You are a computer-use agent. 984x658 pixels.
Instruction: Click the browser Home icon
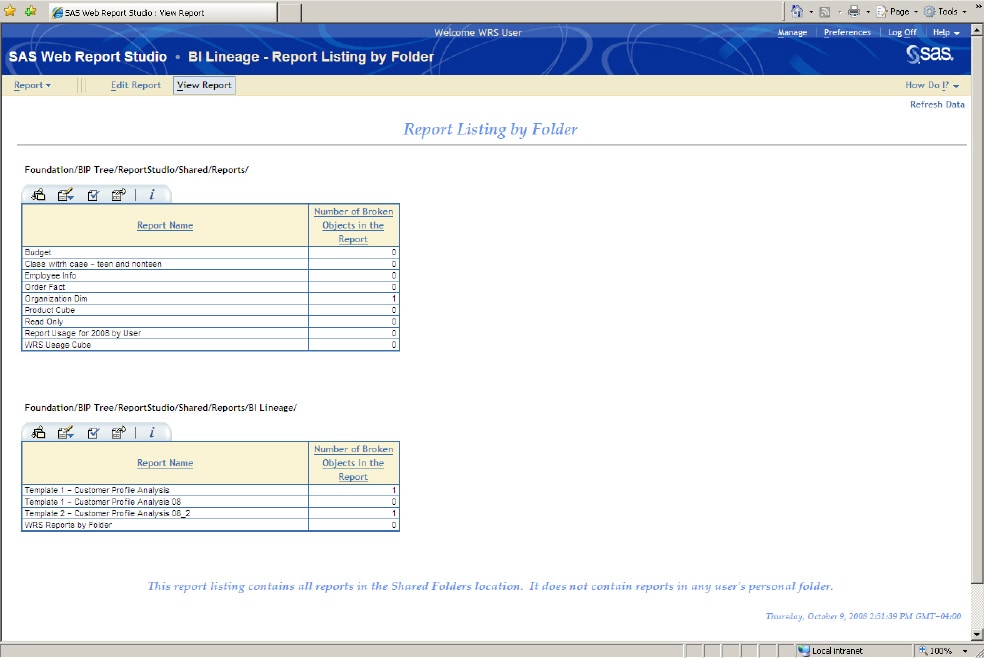796,11
